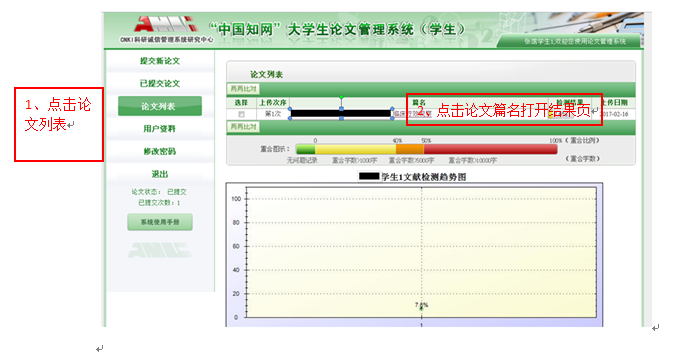Screen dimensions: 694x360
Task: Click the 上传次序 column header
Action: pyautogui.click(x=273, y=103)
